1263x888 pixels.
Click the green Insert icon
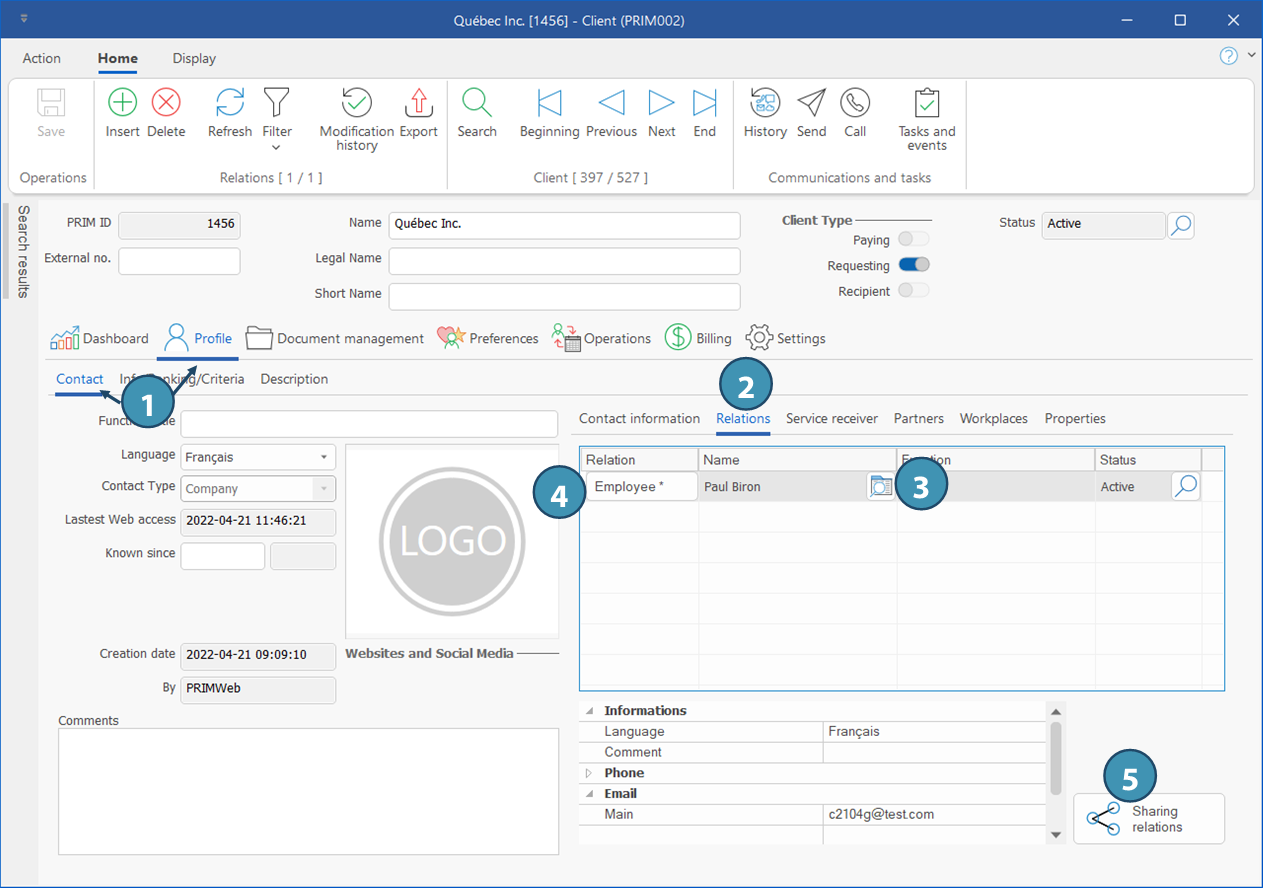pos(122,103)
